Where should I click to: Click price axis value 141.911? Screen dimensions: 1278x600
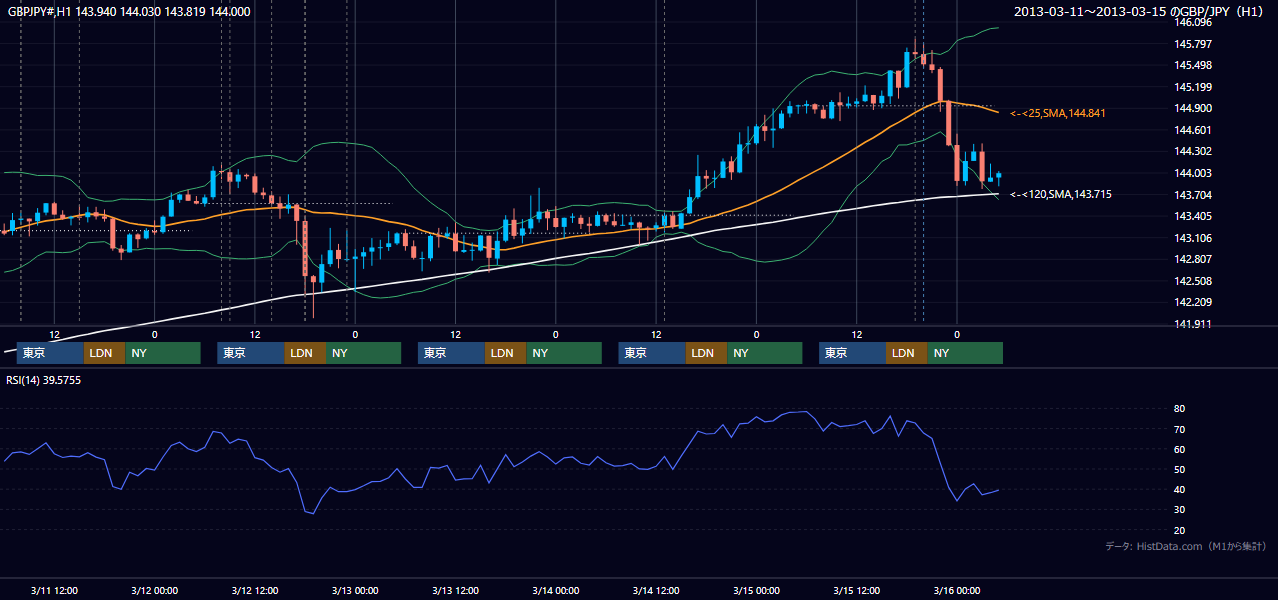coord(1194,324)
